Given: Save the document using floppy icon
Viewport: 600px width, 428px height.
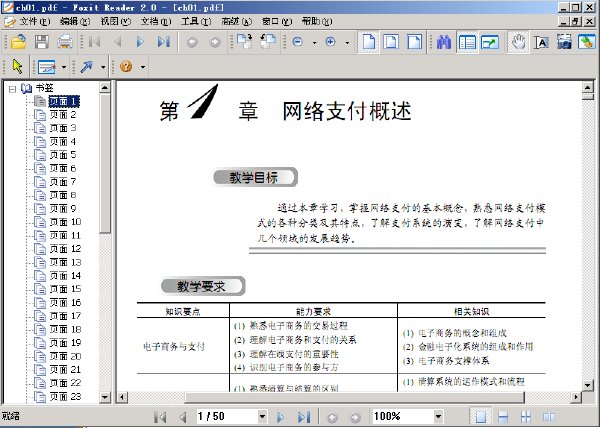Looking at the screenshot, I should tap(41, 42).
